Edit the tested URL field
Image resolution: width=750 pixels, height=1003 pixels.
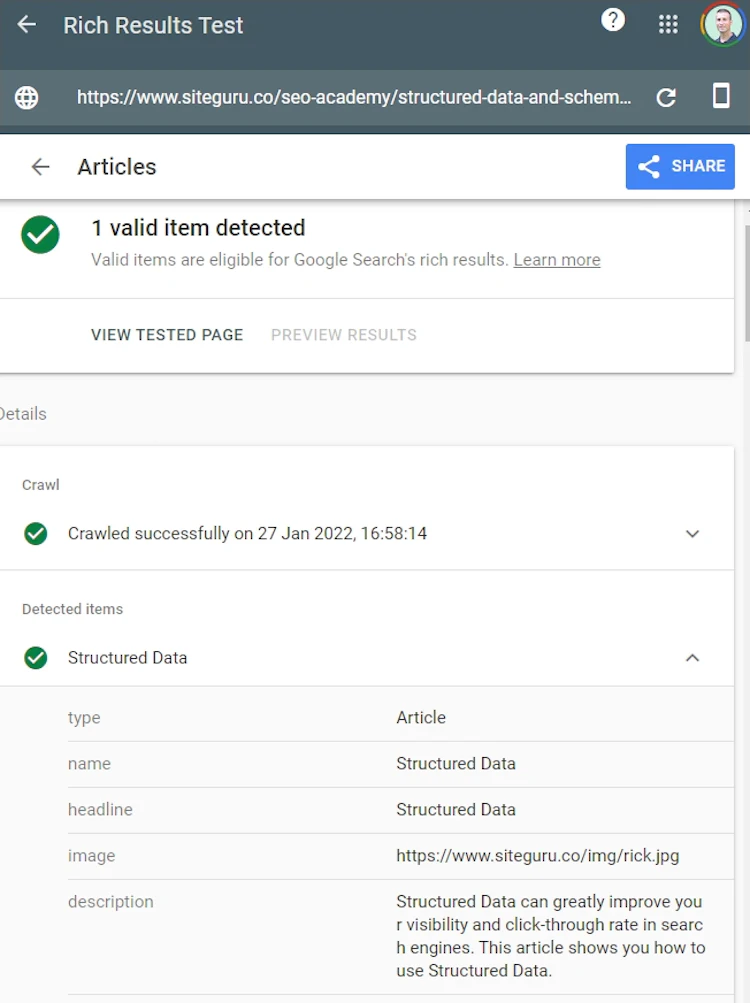(x=354, y=97)
